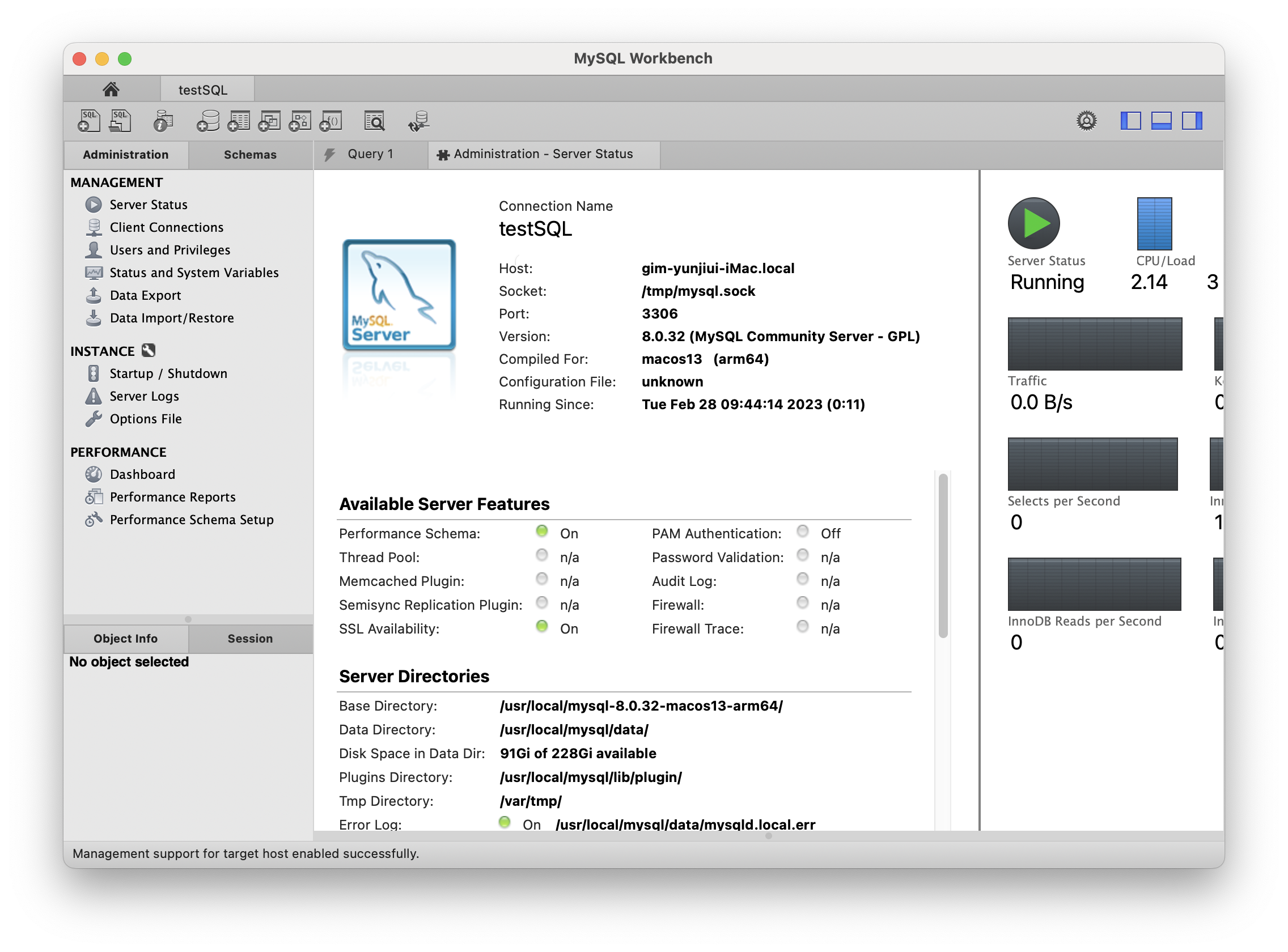Go to the home screen tab

click(111, 90)
